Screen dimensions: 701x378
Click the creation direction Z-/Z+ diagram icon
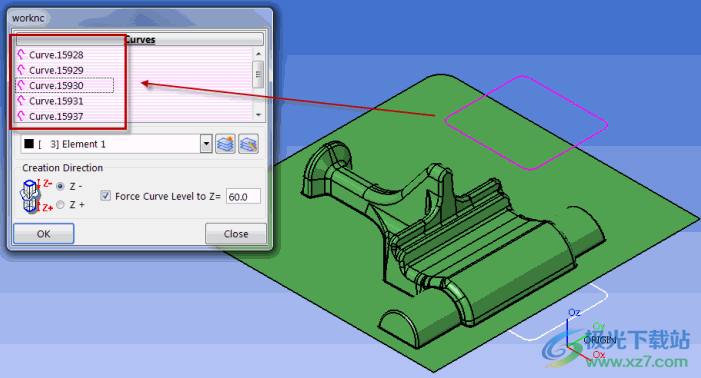[x=36, y=196]
